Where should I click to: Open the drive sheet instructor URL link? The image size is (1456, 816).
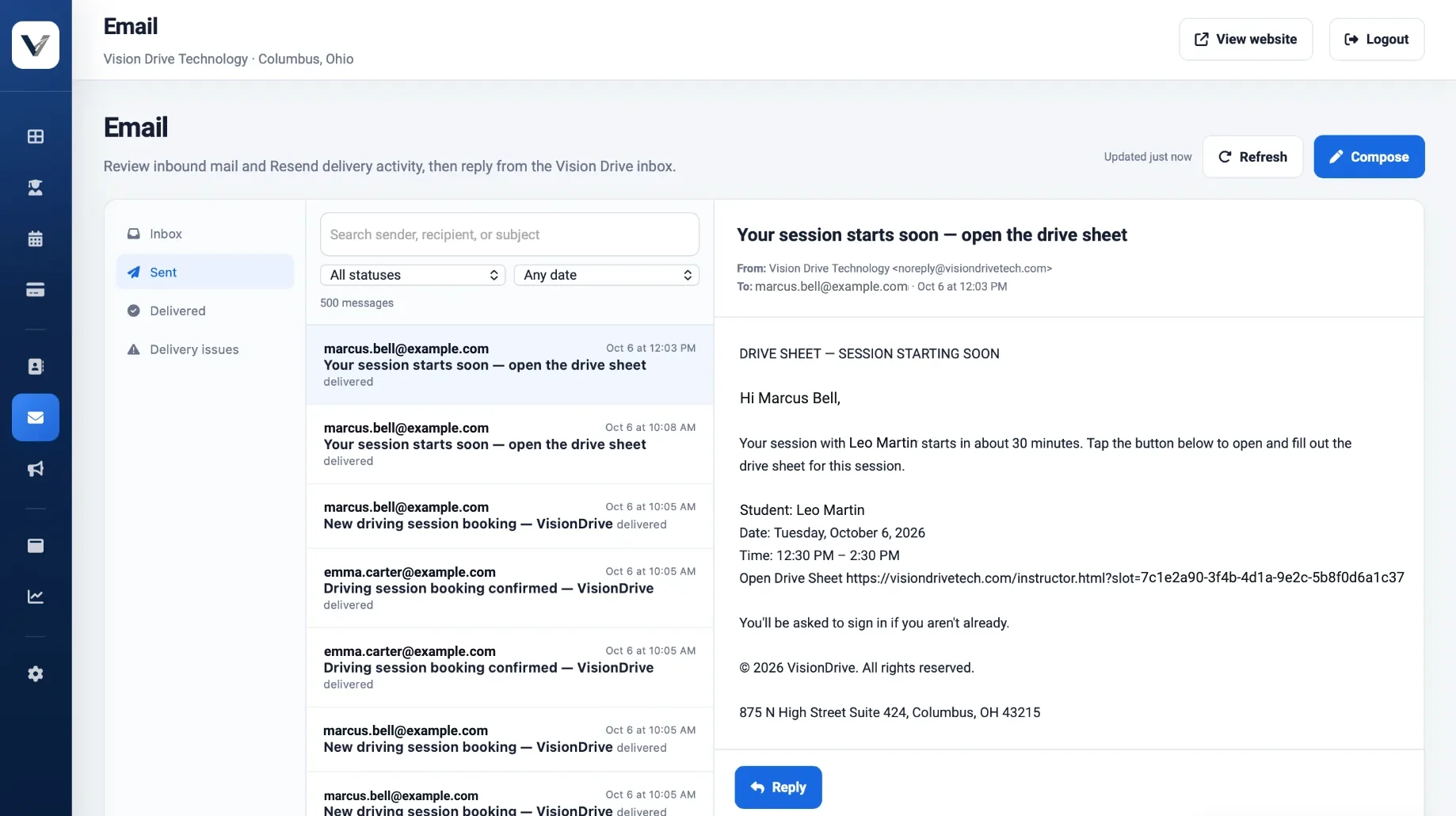(x=1125, y=578)
